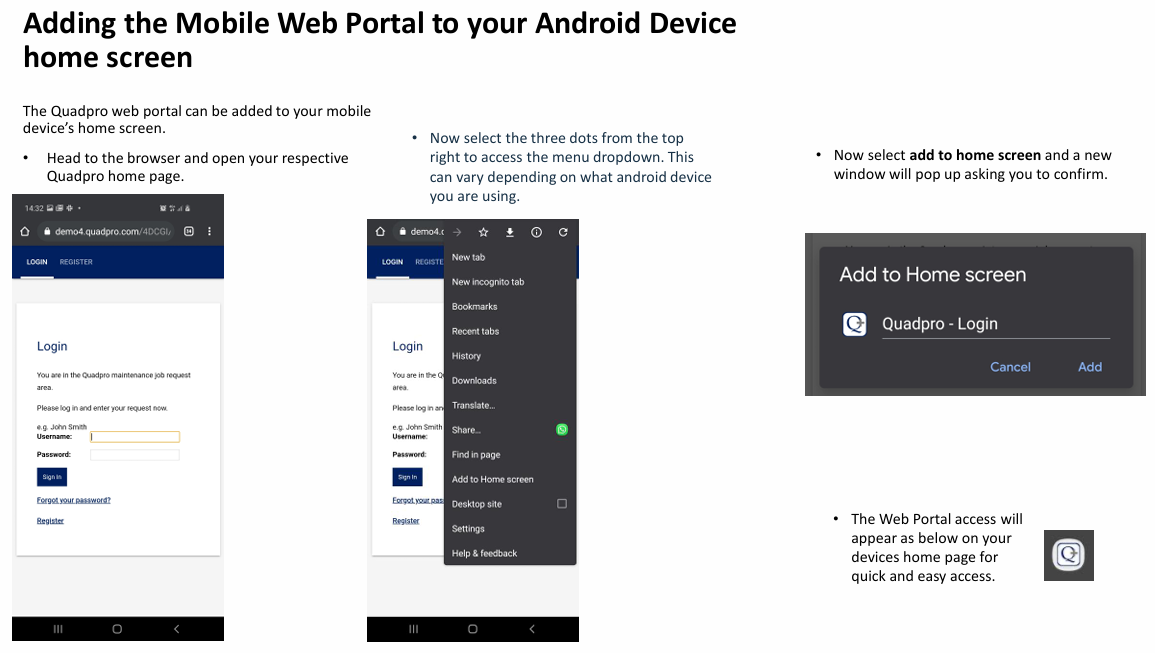Tick the Desktop site checkbox
This screenshot has height=653, width=1155.
[562, 504]
